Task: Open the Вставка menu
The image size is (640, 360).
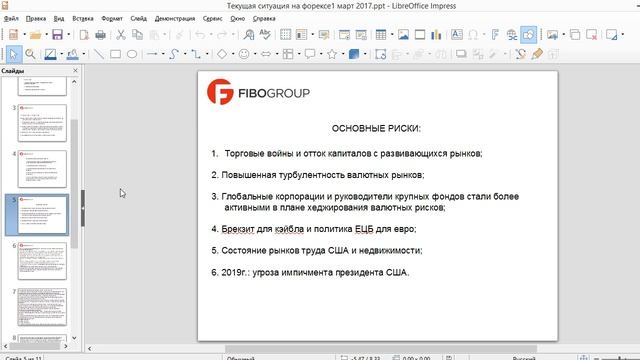Action: click(83, 18)
